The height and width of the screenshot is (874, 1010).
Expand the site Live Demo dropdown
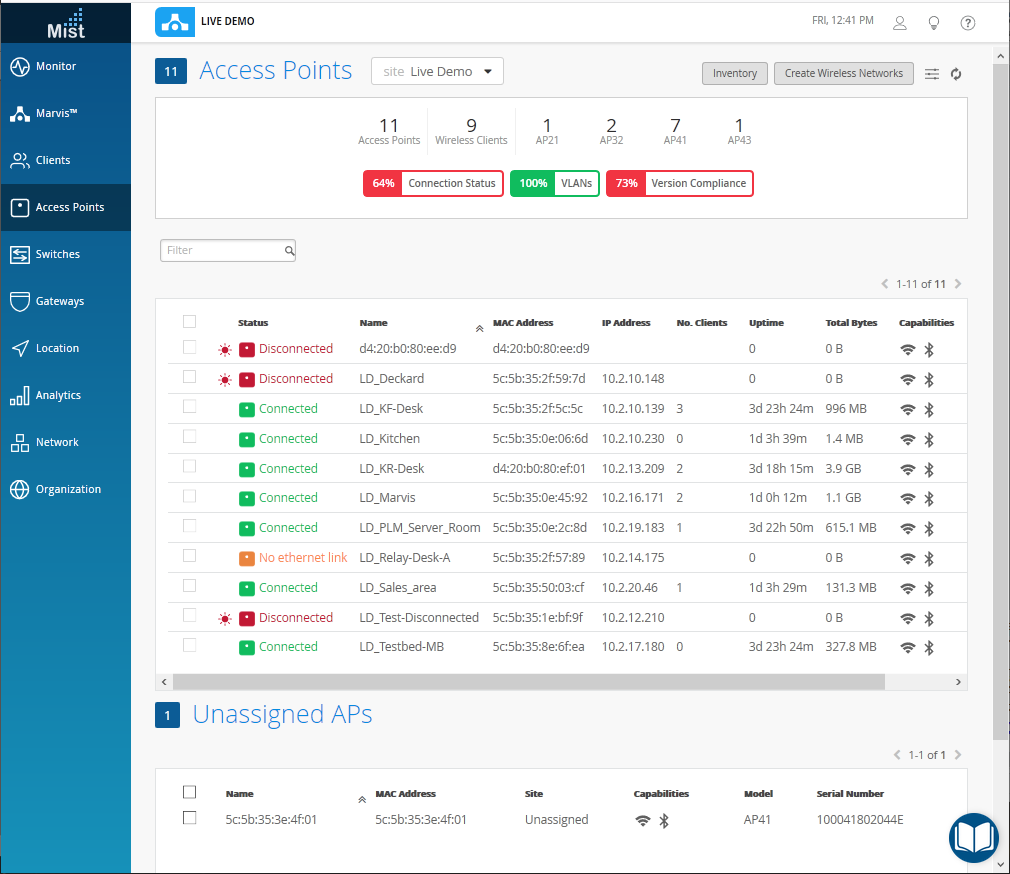(488, 72)
